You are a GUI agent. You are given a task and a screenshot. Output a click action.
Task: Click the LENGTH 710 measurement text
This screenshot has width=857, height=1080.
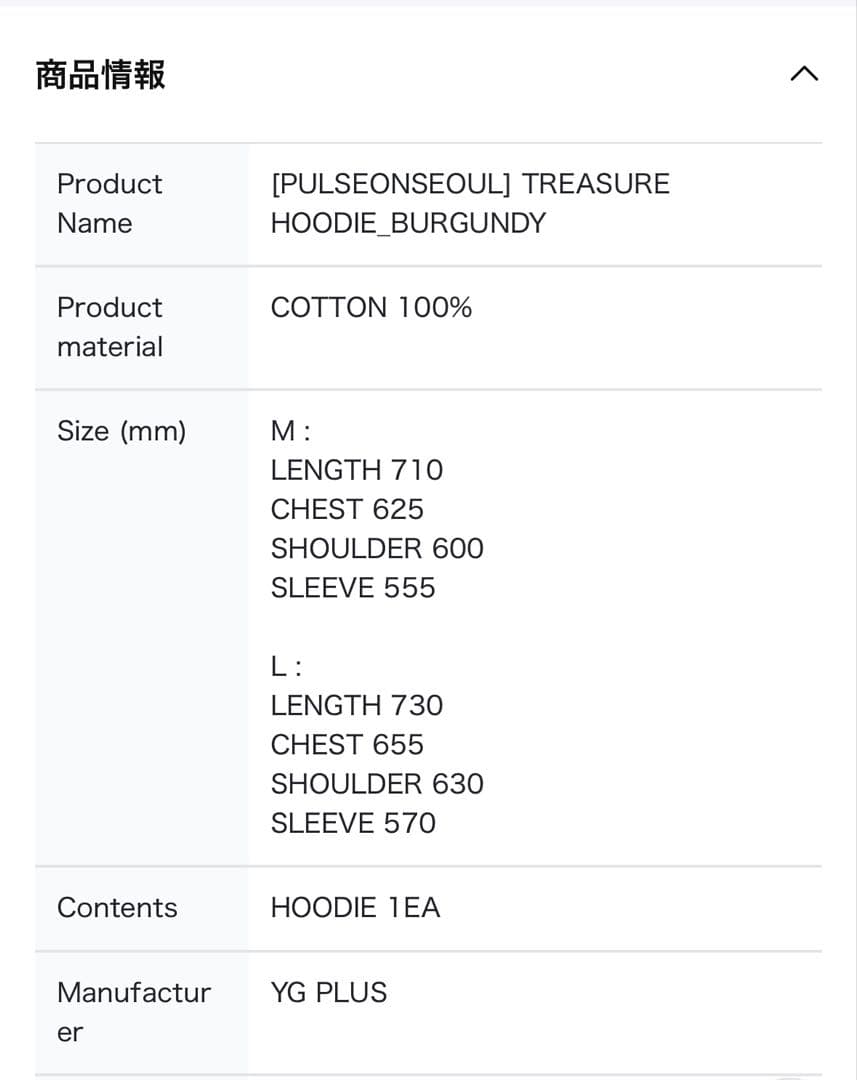tap(357, 470)
